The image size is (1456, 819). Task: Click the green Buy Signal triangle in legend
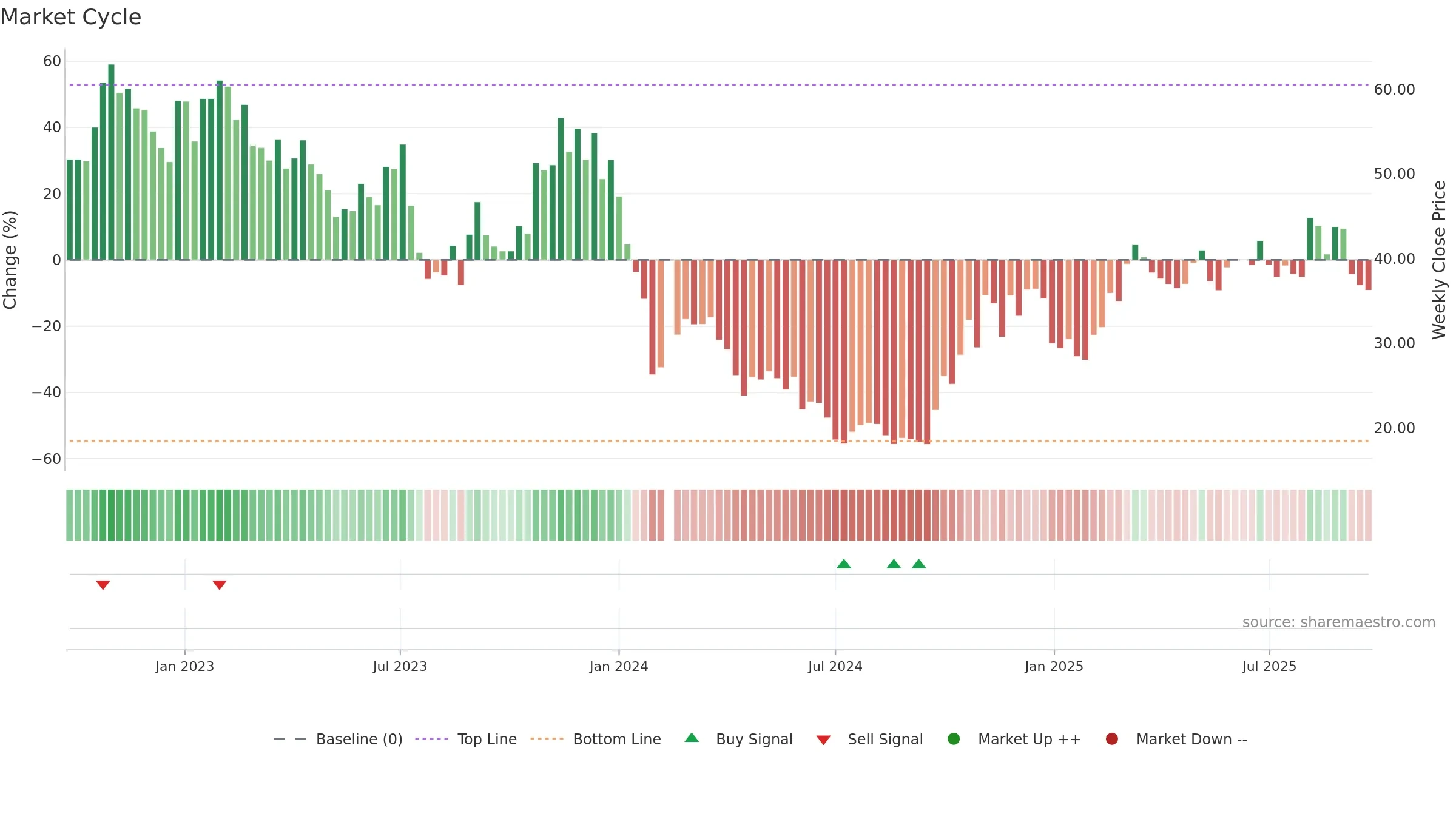(692, 738)
